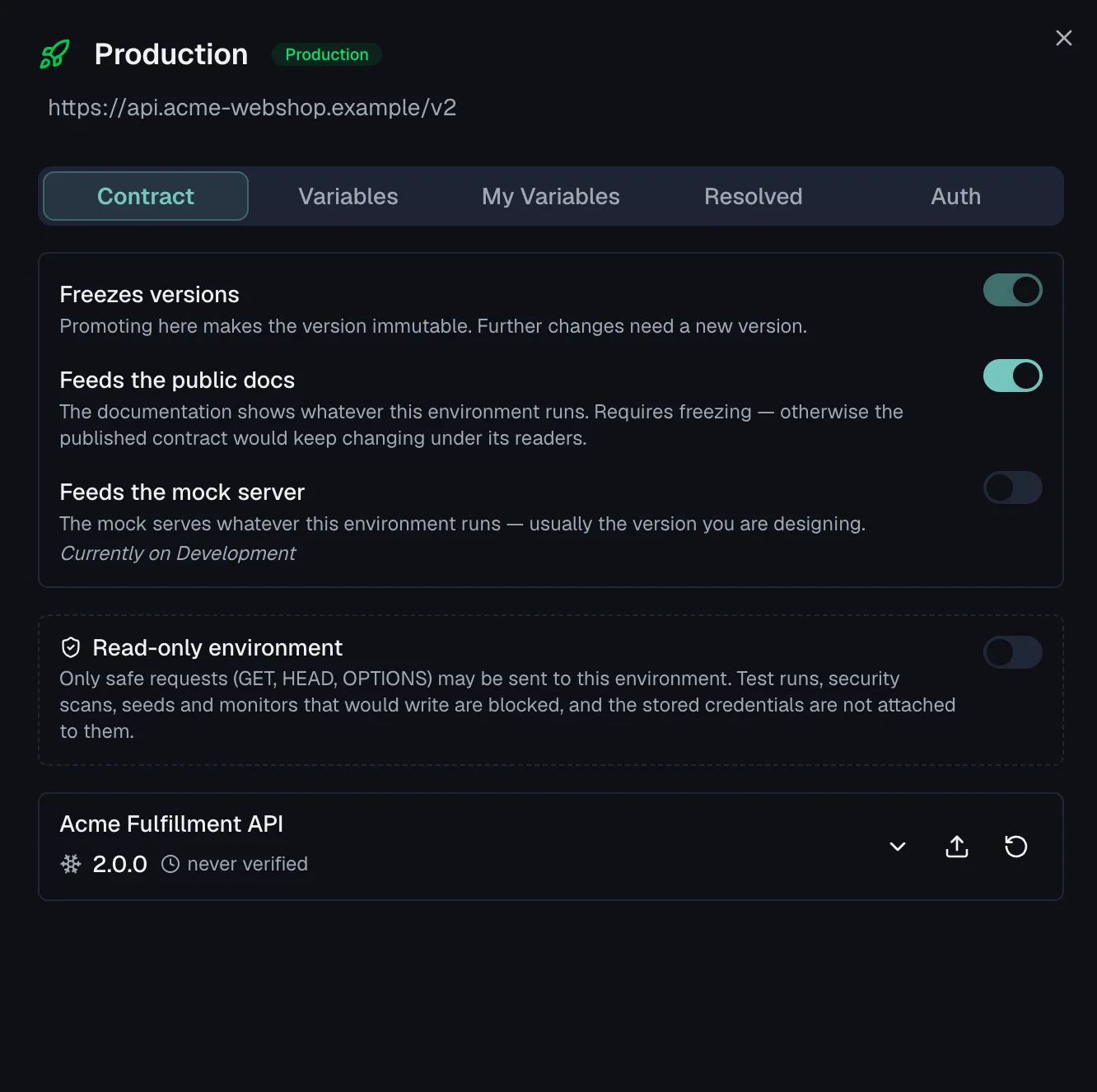The height and width of the screenshot is (1092, 1097).
Task: Turn on the Read-only environment switch
Action: coord(1013,652)
